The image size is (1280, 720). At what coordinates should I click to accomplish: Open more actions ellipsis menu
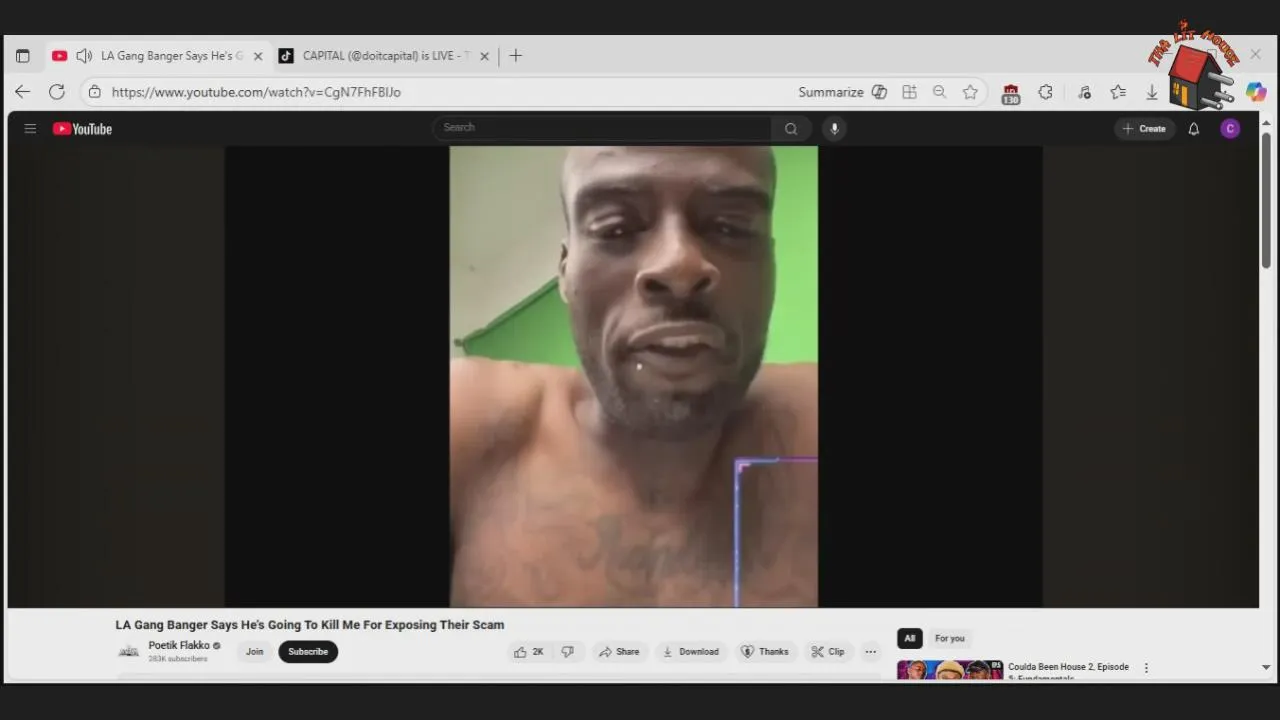coord(871,652)
